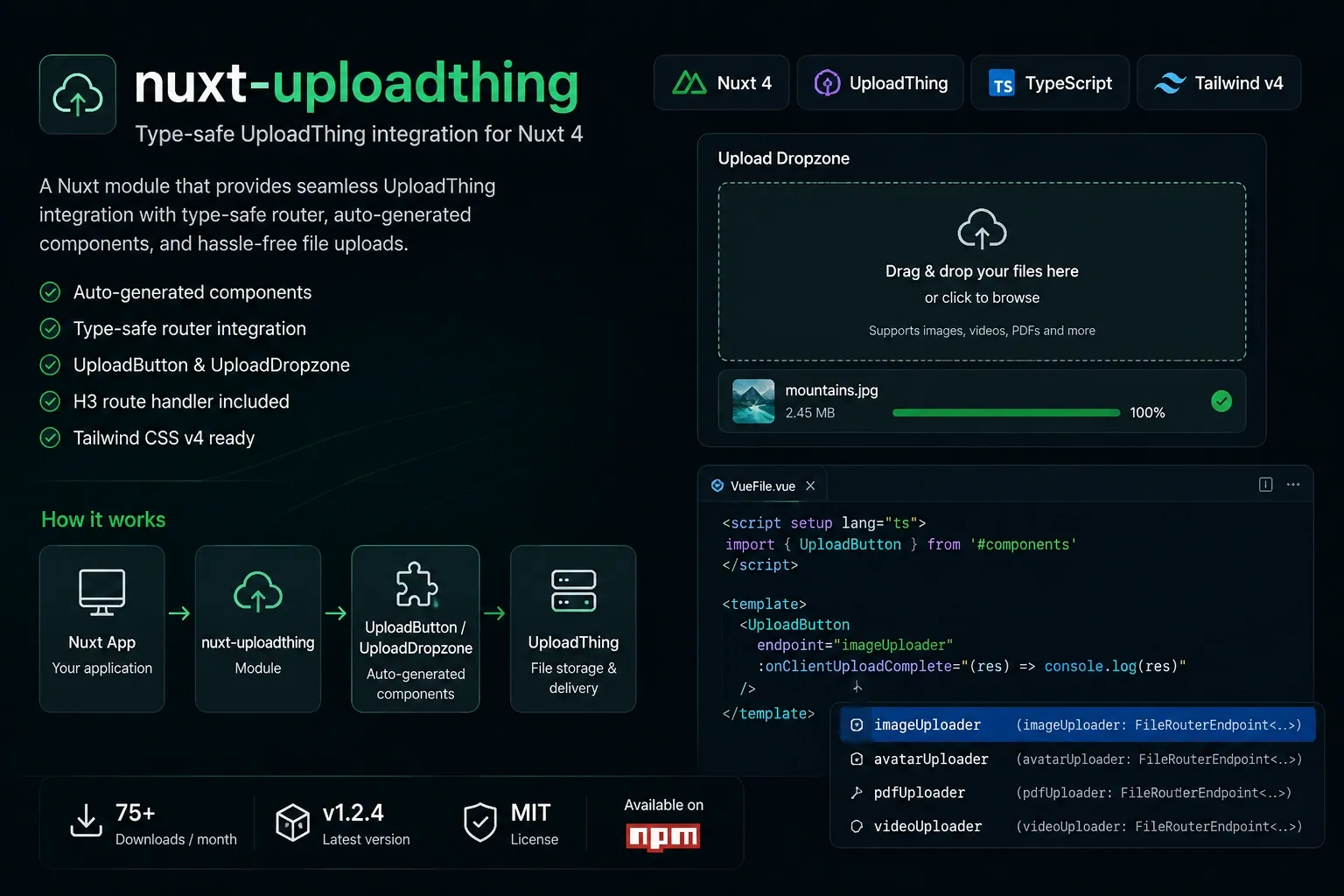
Task: Click the TypeScript TS logo icon
Action: (1002, 83)
